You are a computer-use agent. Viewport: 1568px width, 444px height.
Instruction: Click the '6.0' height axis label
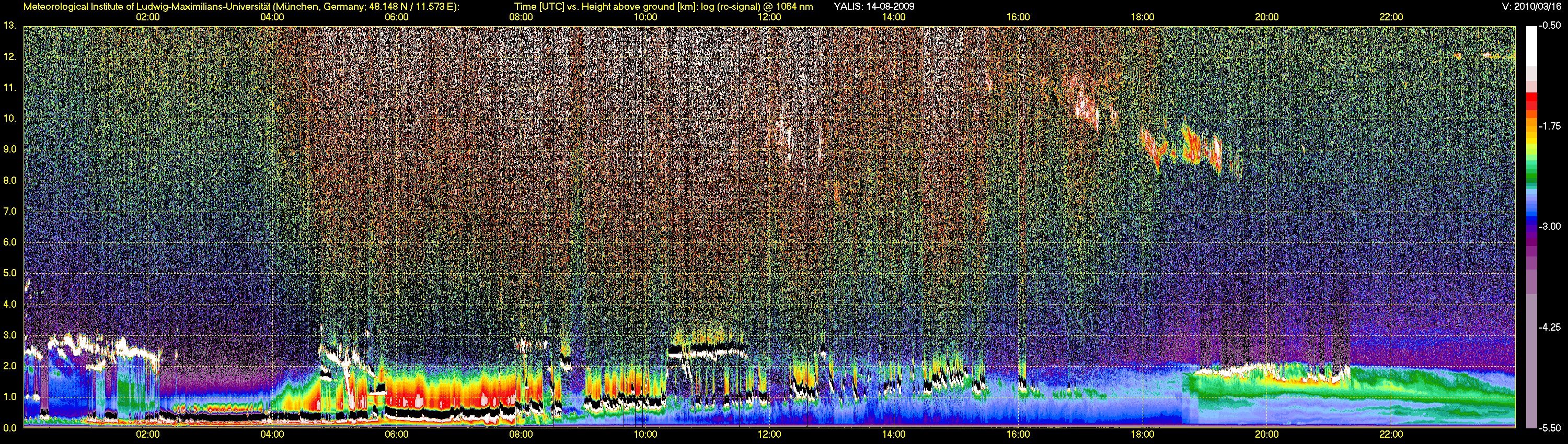coord(10,242)
